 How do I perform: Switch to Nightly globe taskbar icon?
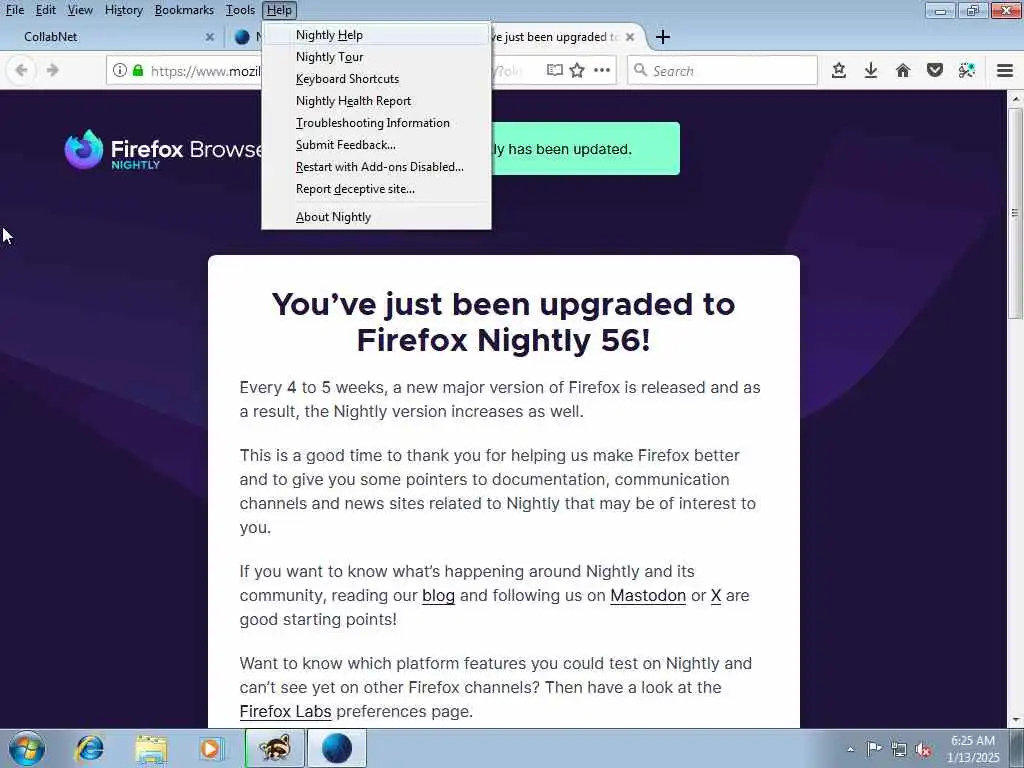coord(337,748)
